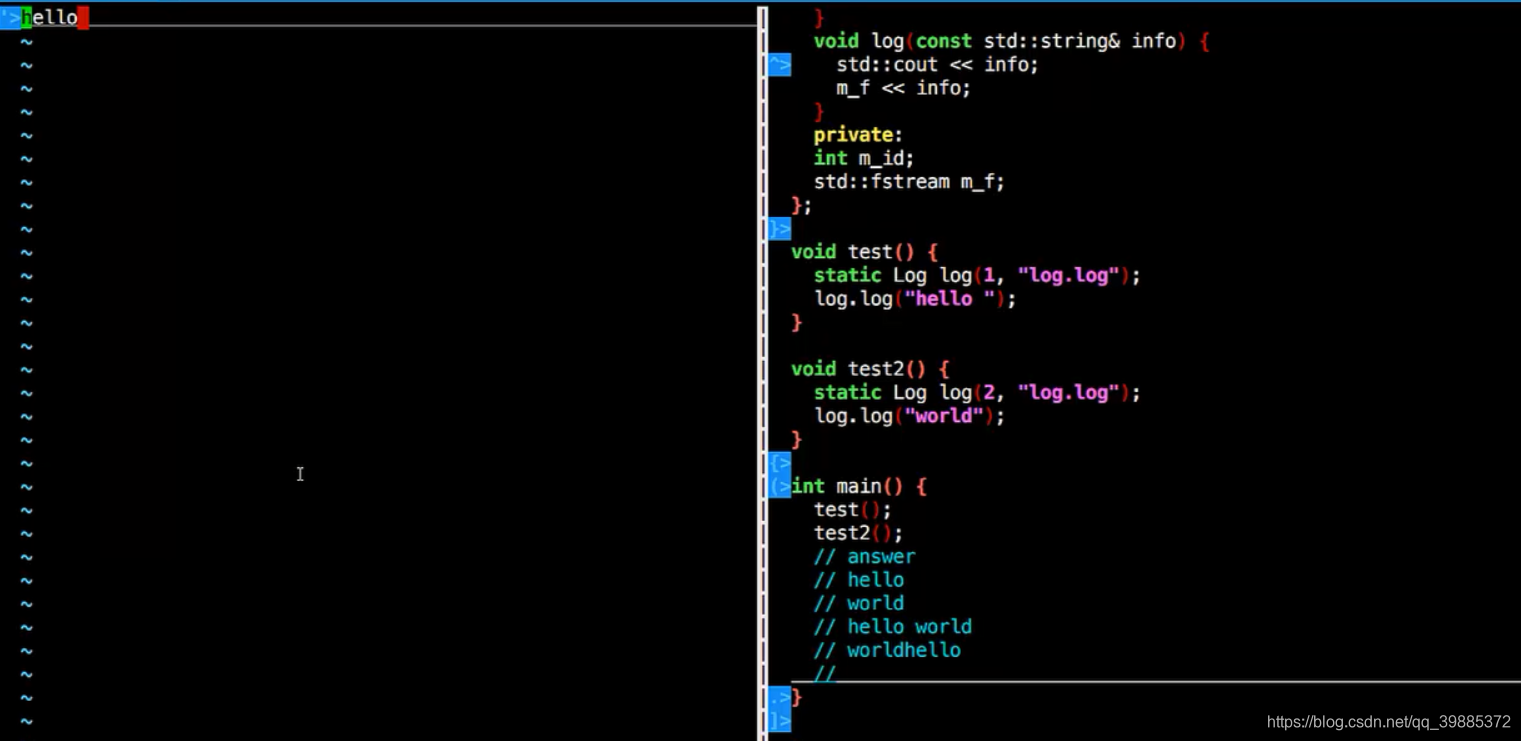Viewport: 1521px width, 741px height.
Task: Click the 'log.log("hello ");' line
Action: [915, 299]
